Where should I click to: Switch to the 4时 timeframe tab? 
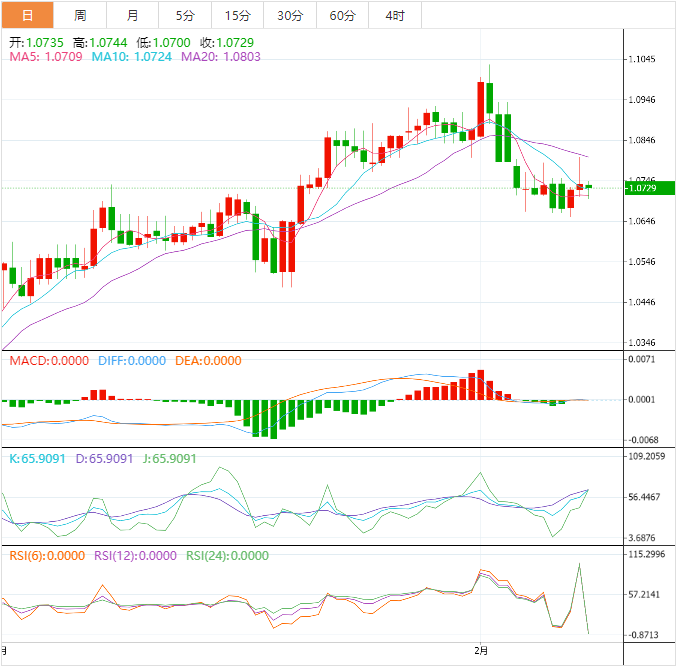tap(395, 15)
